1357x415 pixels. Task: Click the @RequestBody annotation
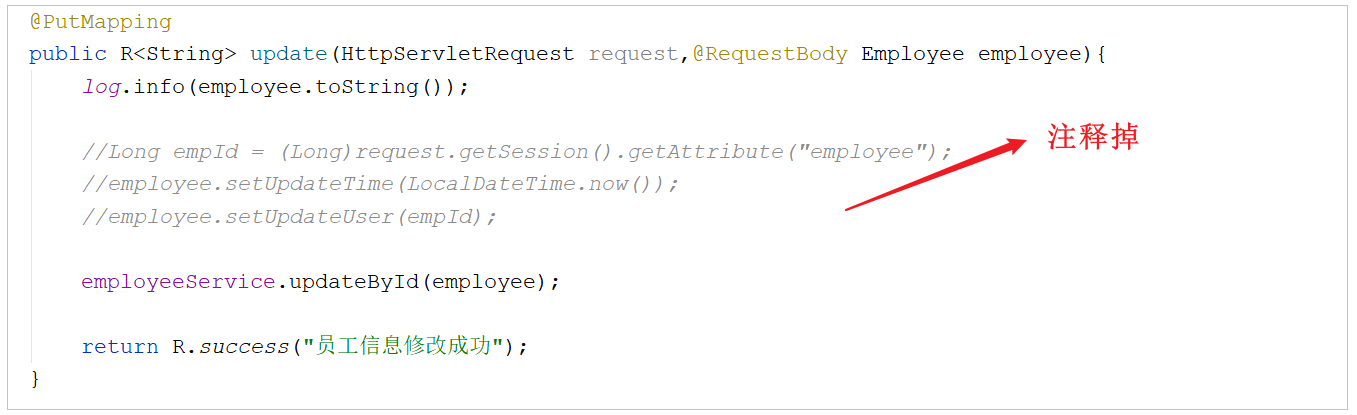[x=769, y=54]
